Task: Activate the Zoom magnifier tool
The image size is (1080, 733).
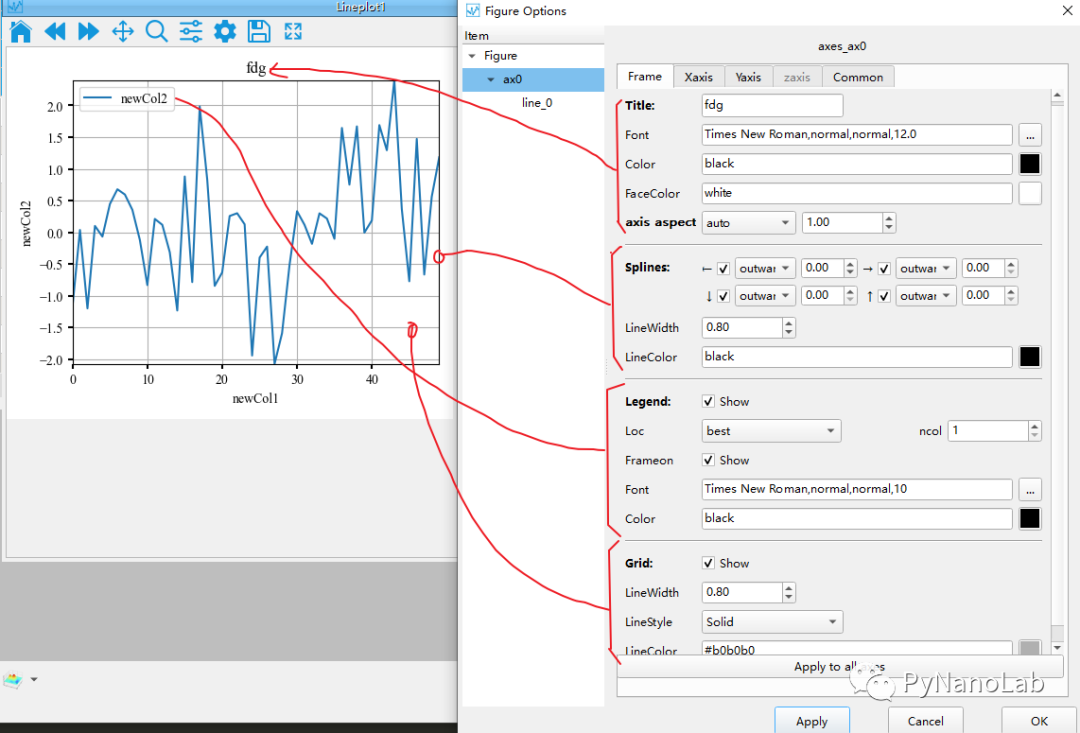Action: click(156, 31)
